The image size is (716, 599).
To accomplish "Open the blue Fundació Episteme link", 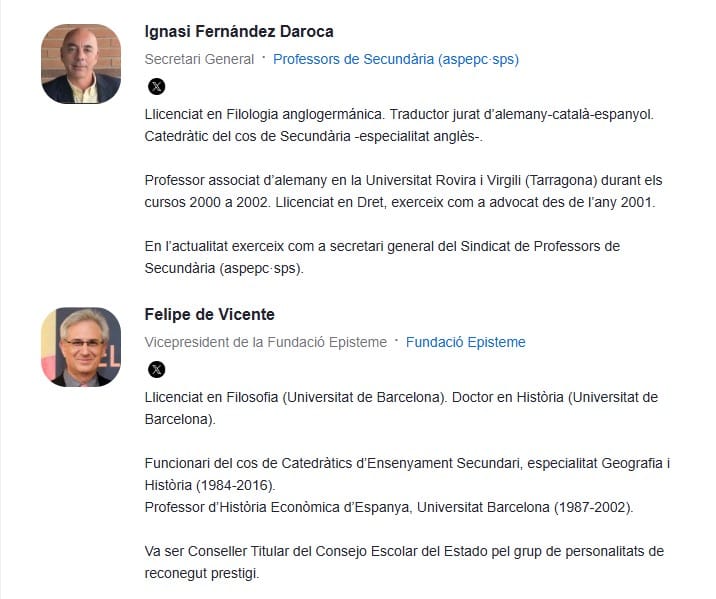I will (465, 342).
